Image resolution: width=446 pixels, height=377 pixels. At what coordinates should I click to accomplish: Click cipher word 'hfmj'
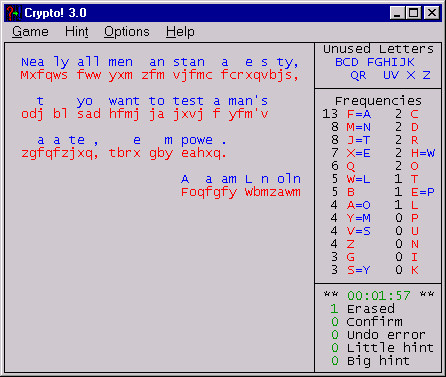pos(124,114)
